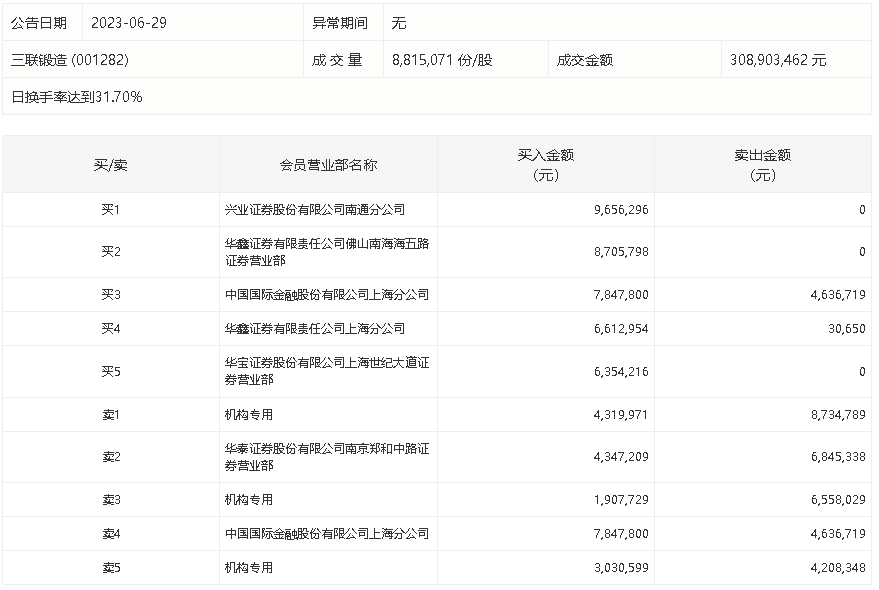Viewport: 879px width, 590px height.
Task: Click the 成交量 label
Action: 337,60
